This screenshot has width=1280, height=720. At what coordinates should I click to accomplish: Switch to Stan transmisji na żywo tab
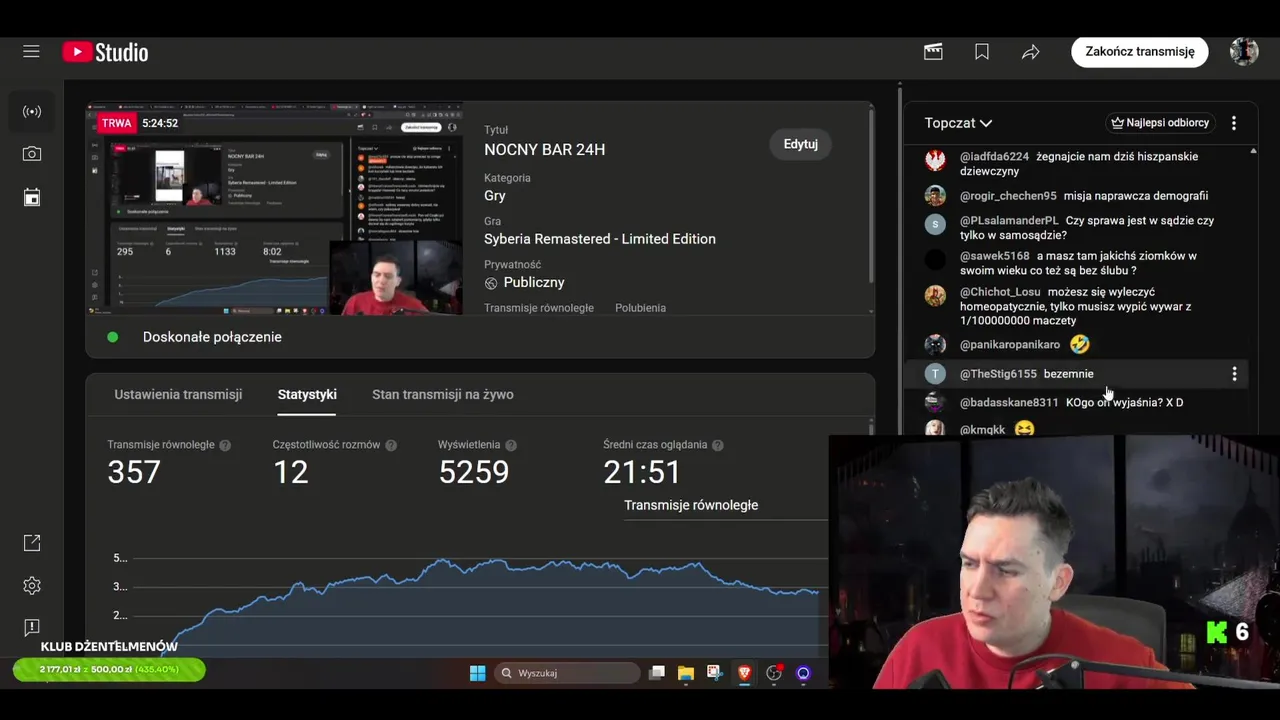[443, 394]
